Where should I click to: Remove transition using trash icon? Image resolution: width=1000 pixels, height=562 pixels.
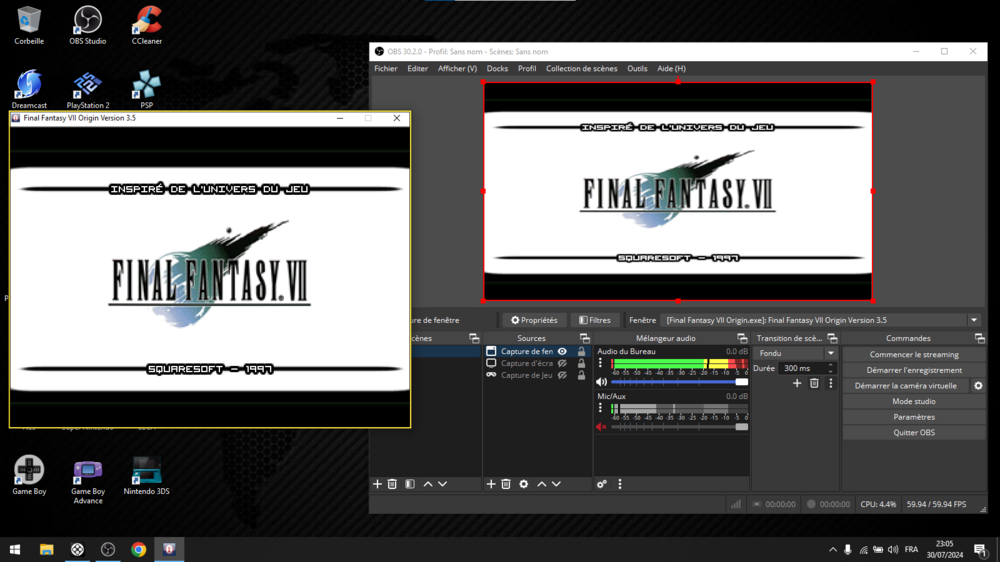coord(814,383)
